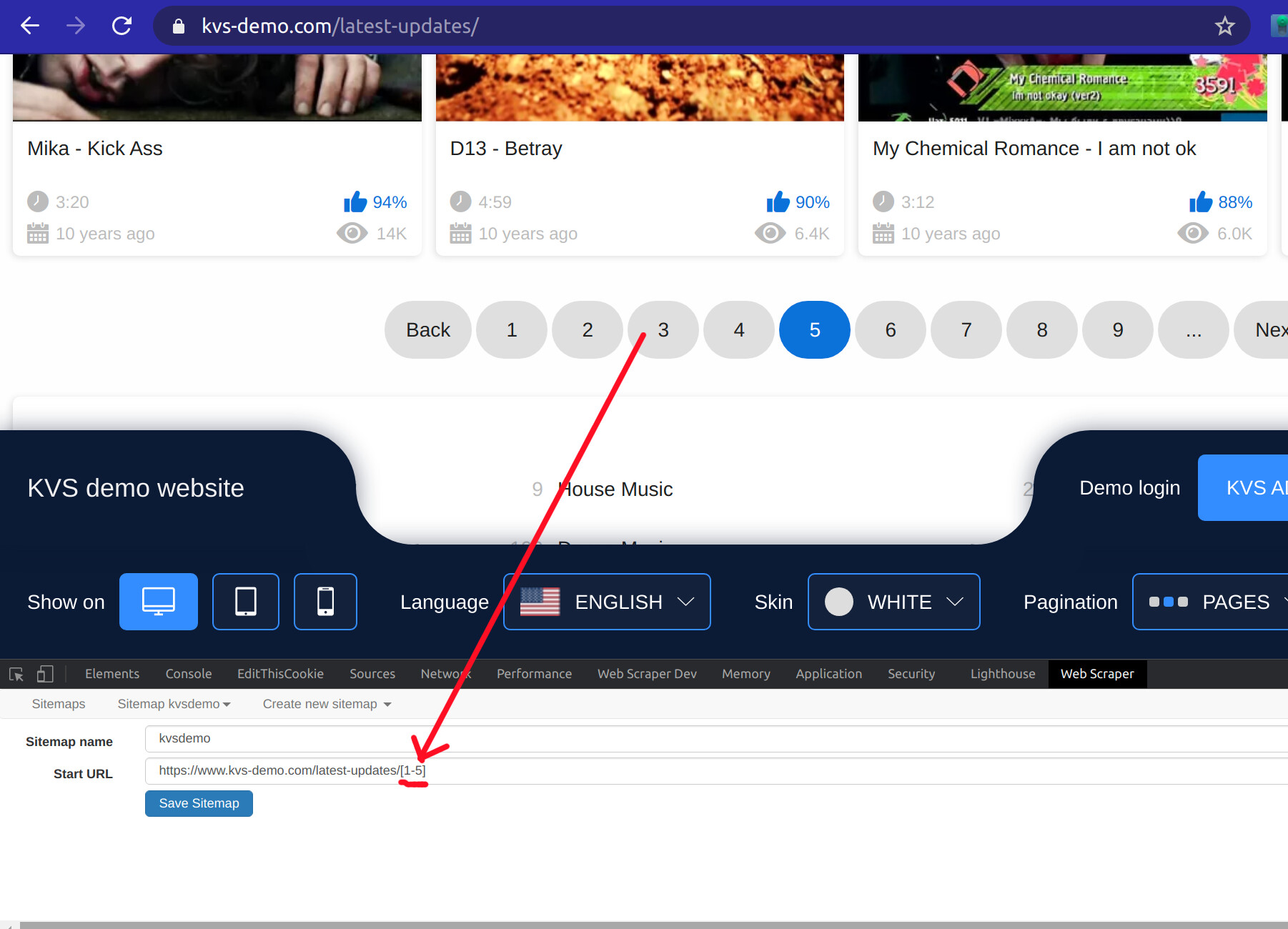Click the Start URL input field
The height and width of the screenshot is (929, 1288).
pos(715,771)
